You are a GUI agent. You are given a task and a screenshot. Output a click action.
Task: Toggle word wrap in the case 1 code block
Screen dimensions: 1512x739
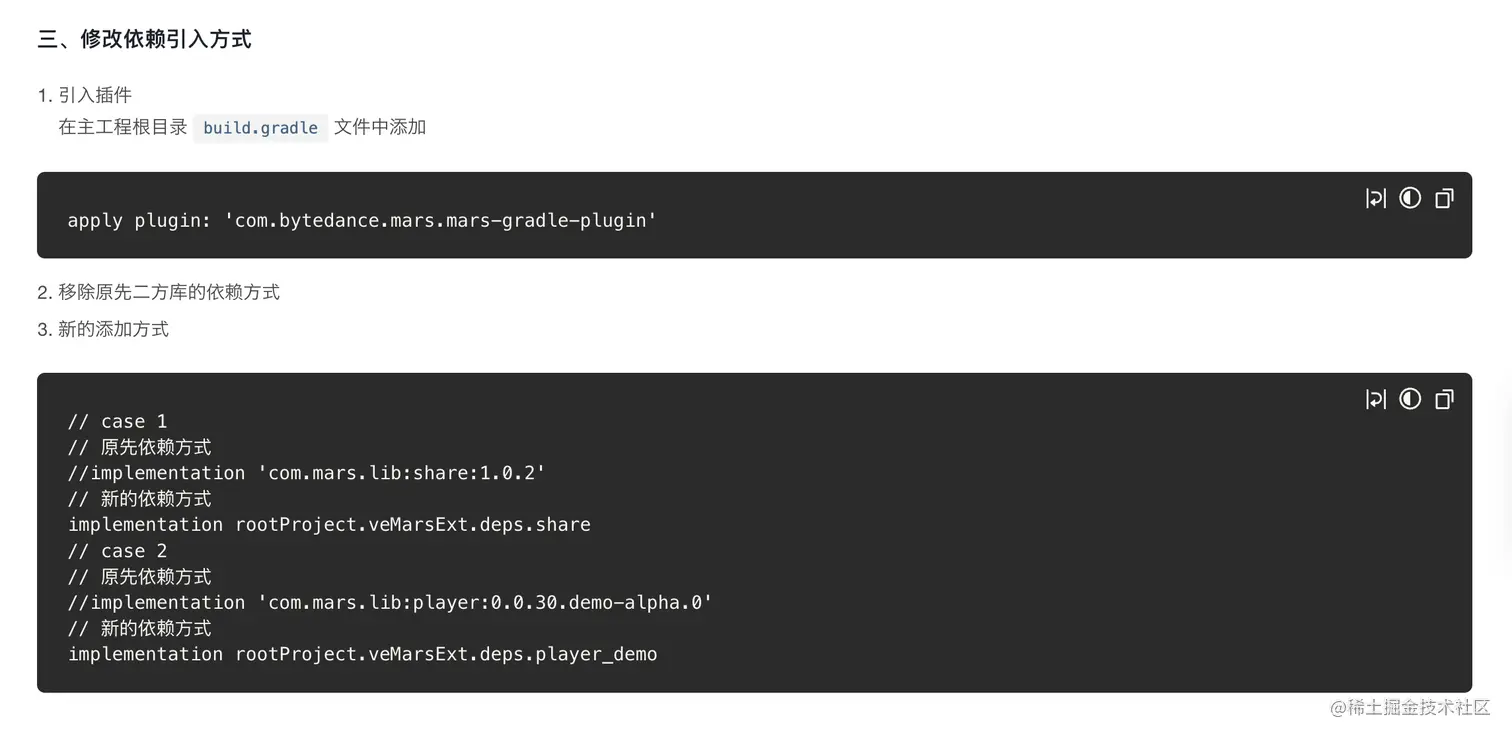[x=1376, y=399]
